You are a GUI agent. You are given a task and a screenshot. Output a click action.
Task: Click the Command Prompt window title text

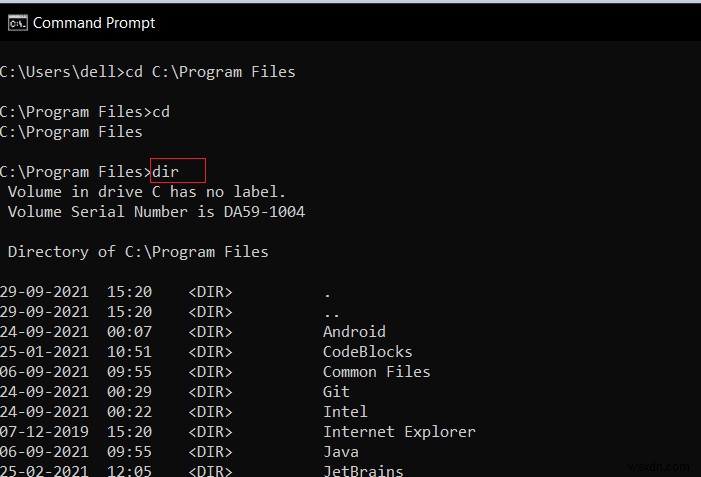pyautogui.click(x=95, y=22)
